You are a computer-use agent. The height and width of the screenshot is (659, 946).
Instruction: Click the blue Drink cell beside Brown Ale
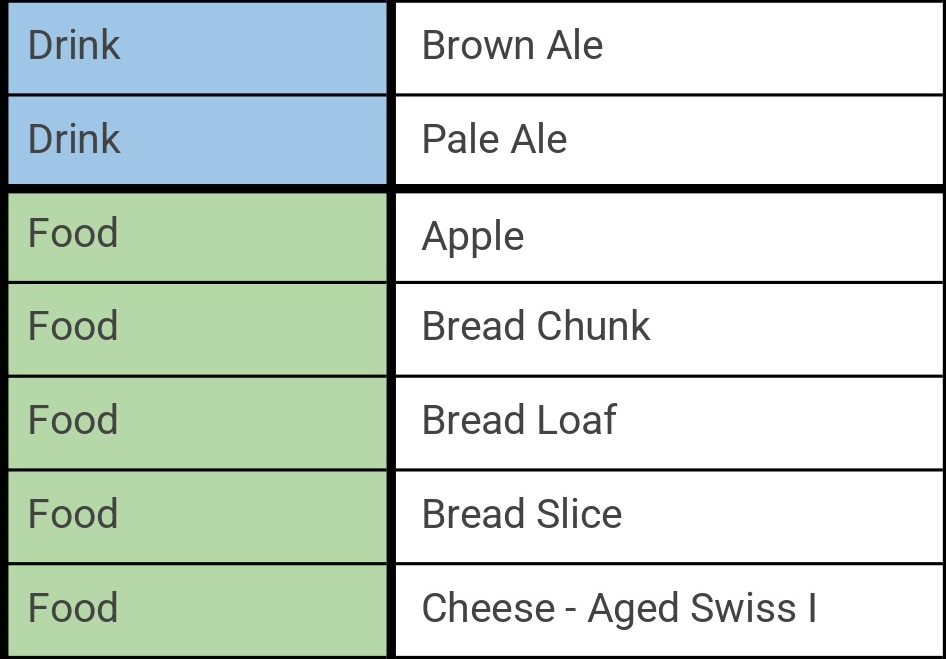(197, 47)
